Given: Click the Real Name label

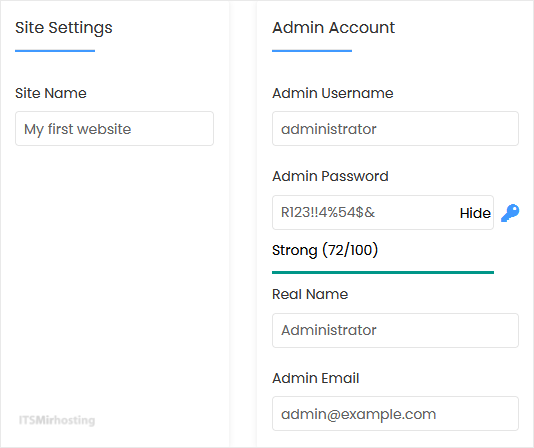Looking at the screenshot, I should [310, 294].
